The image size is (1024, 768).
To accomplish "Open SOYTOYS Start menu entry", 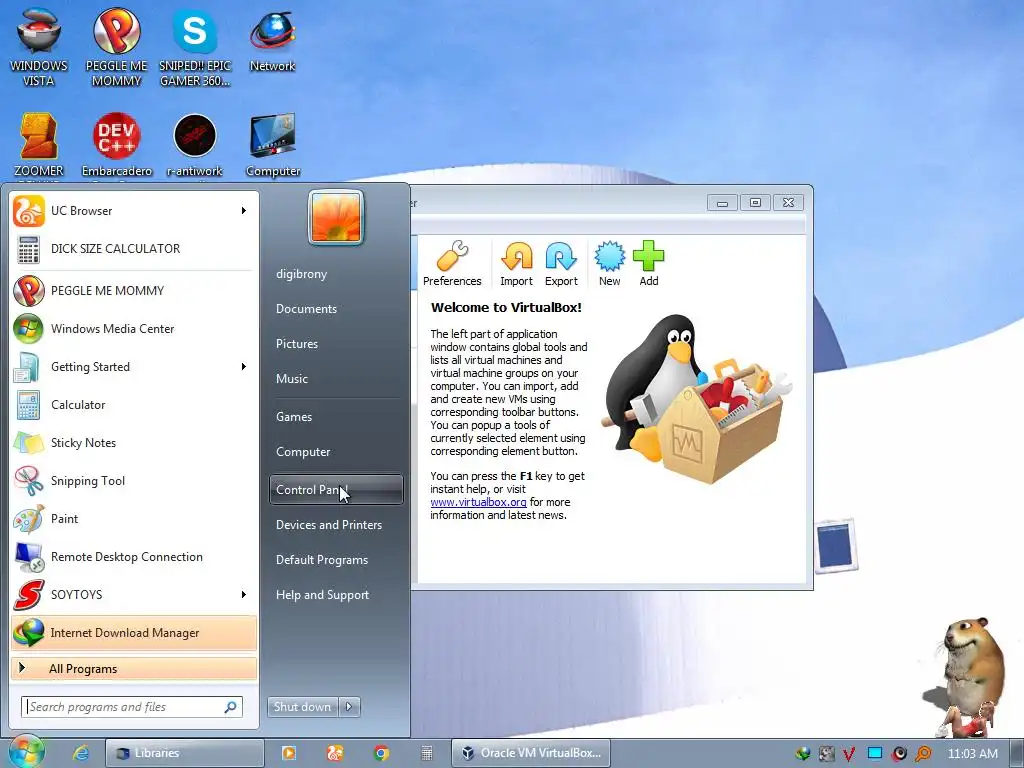I will pyautogui.click(x=134, y=595).
